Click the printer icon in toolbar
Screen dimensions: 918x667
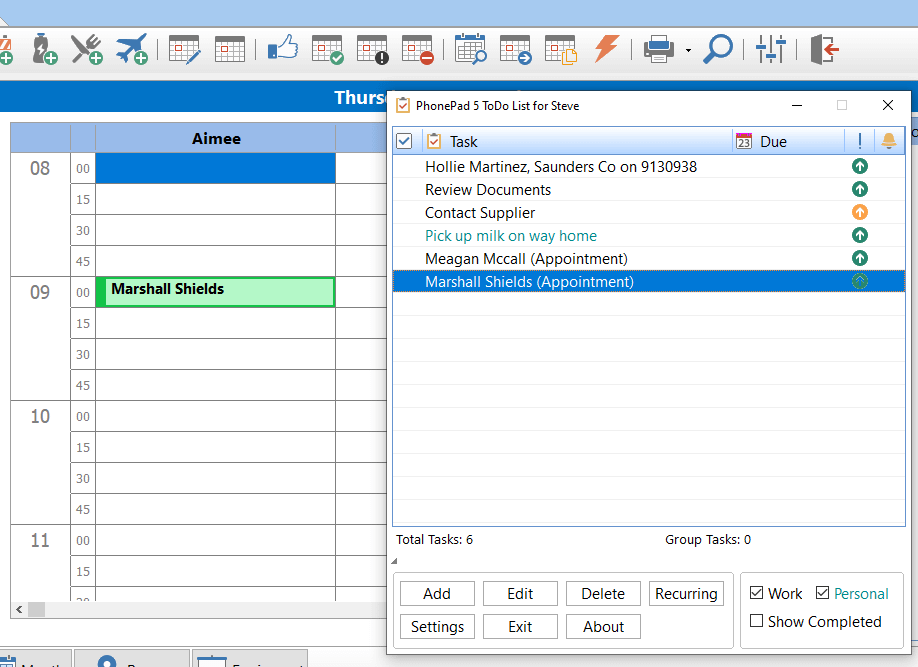pos(659,49)
